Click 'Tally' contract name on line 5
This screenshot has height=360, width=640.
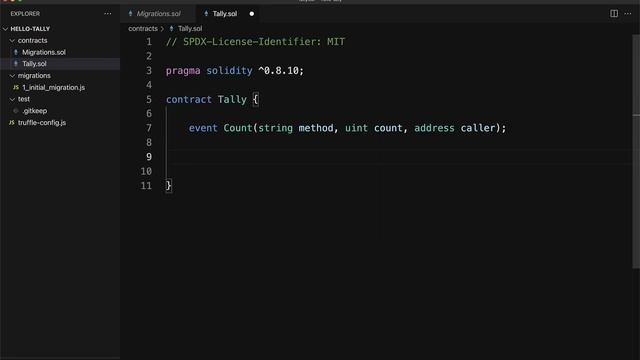tap(232, 100)
